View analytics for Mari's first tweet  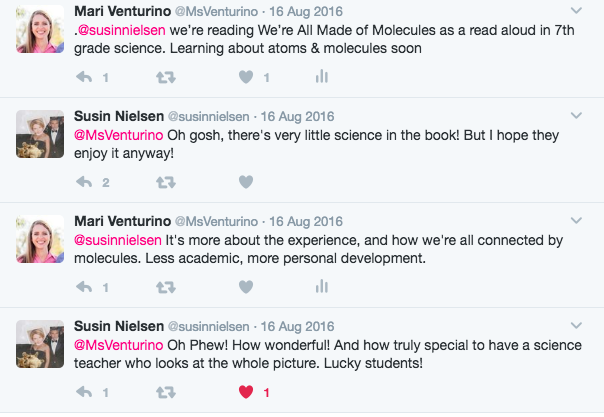point(322,77)
